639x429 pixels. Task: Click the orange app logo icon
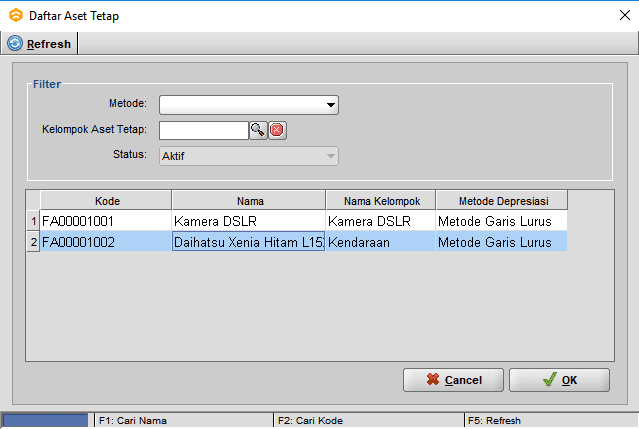16,15
